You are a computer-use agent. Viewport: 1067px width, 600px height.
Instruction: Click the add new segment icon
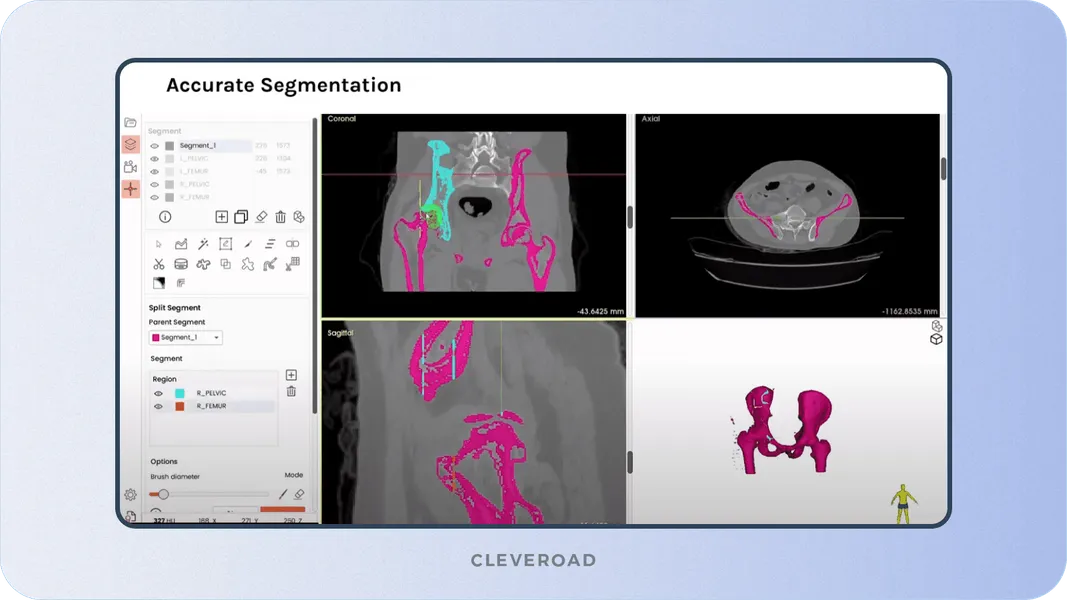click(221, 217)
